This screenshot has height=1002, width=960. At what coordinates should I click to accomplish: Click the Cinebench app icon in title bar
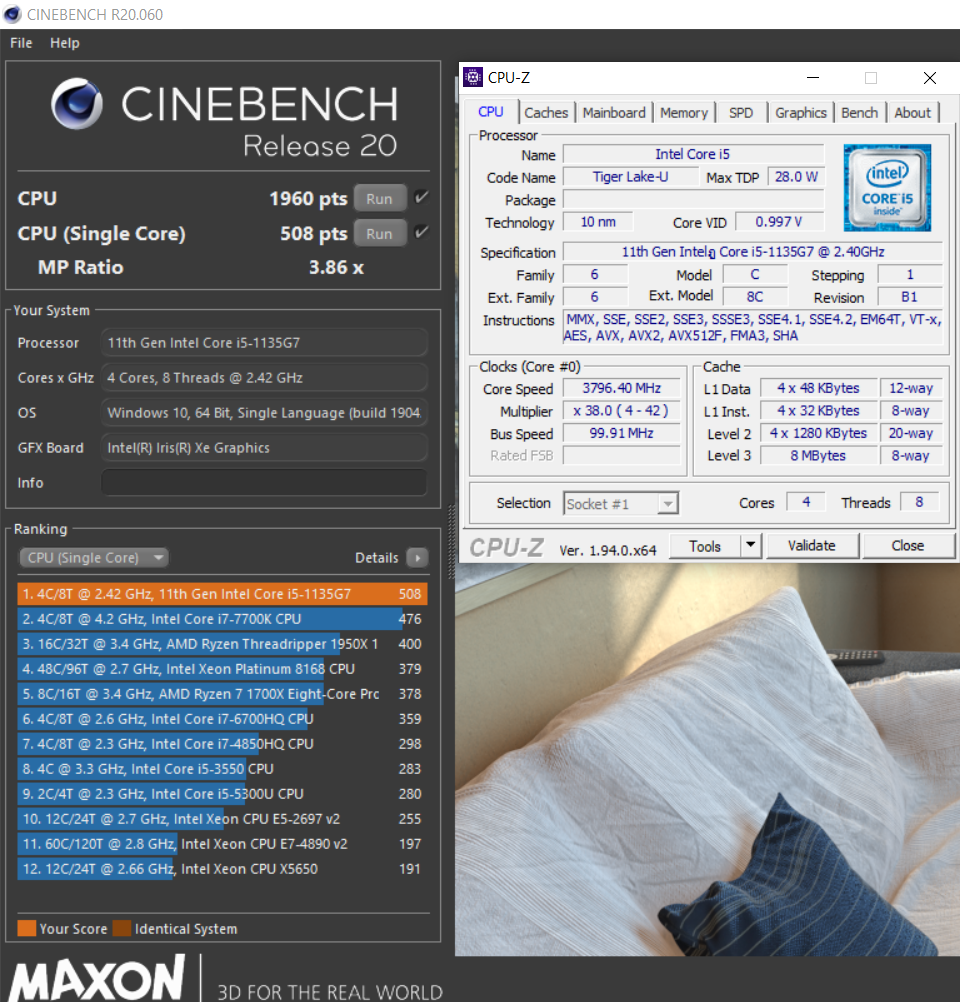click(x=12, y=14)
